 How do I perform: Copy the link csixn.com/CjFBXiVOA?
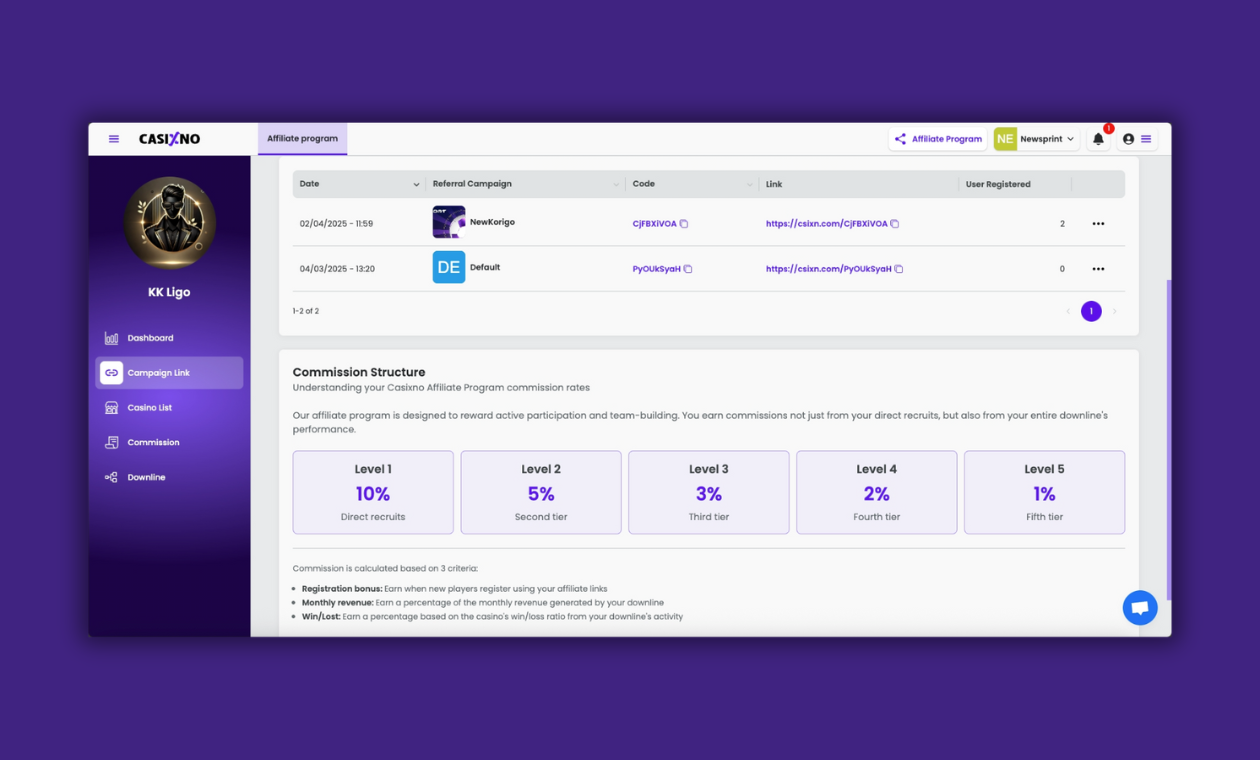[895, 224]
